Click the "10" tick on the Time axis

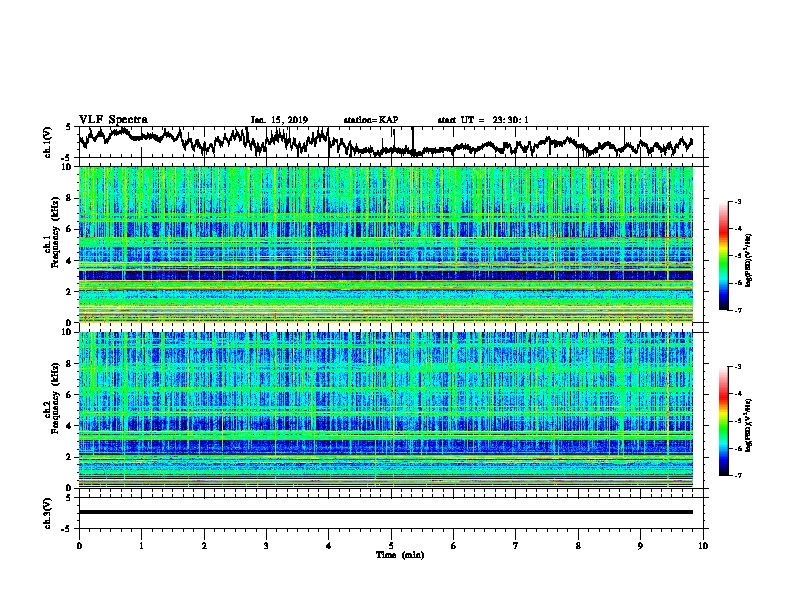pos(703,546)
